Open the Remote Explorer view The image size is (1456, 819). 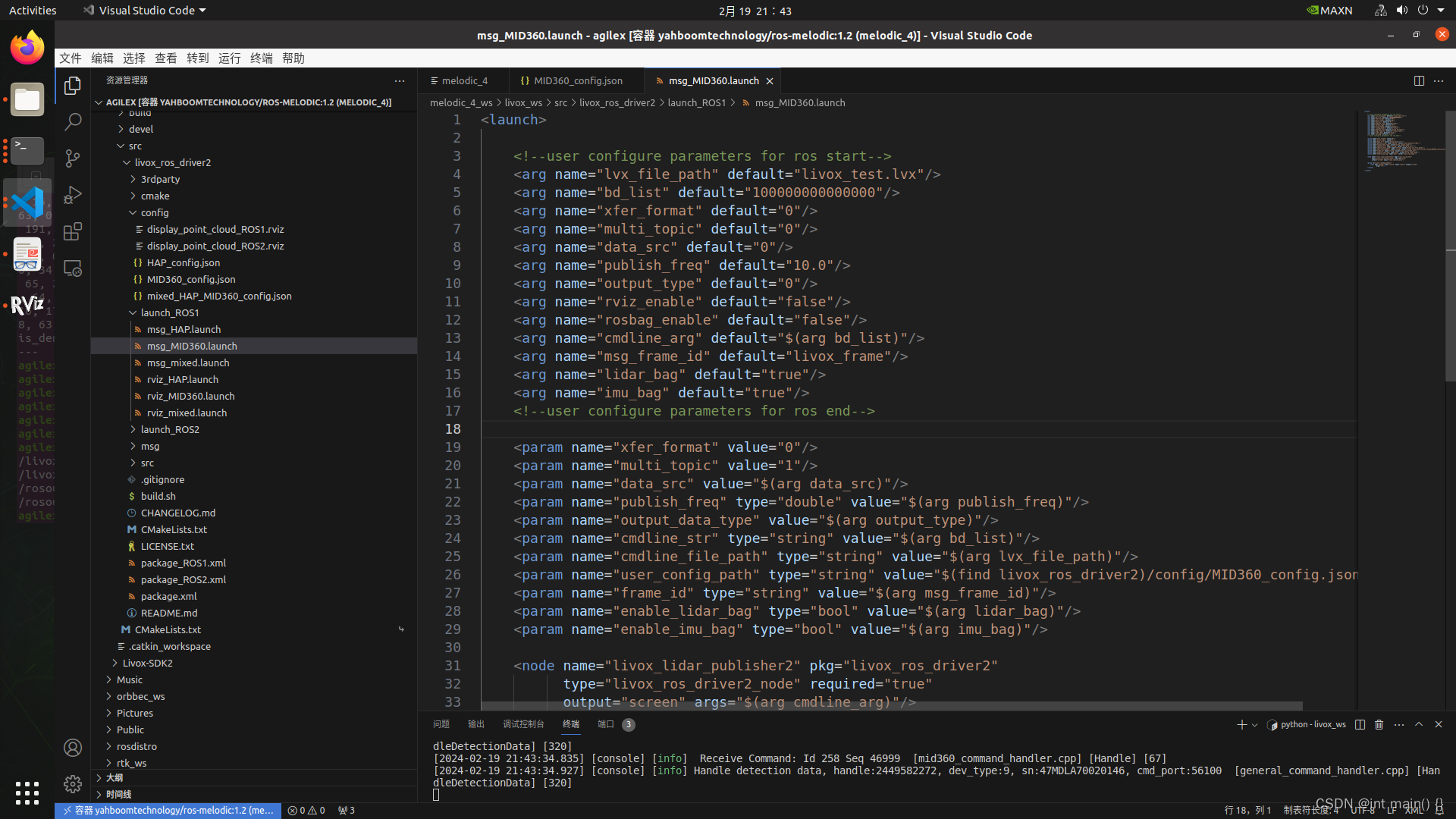tap(73, 268)
